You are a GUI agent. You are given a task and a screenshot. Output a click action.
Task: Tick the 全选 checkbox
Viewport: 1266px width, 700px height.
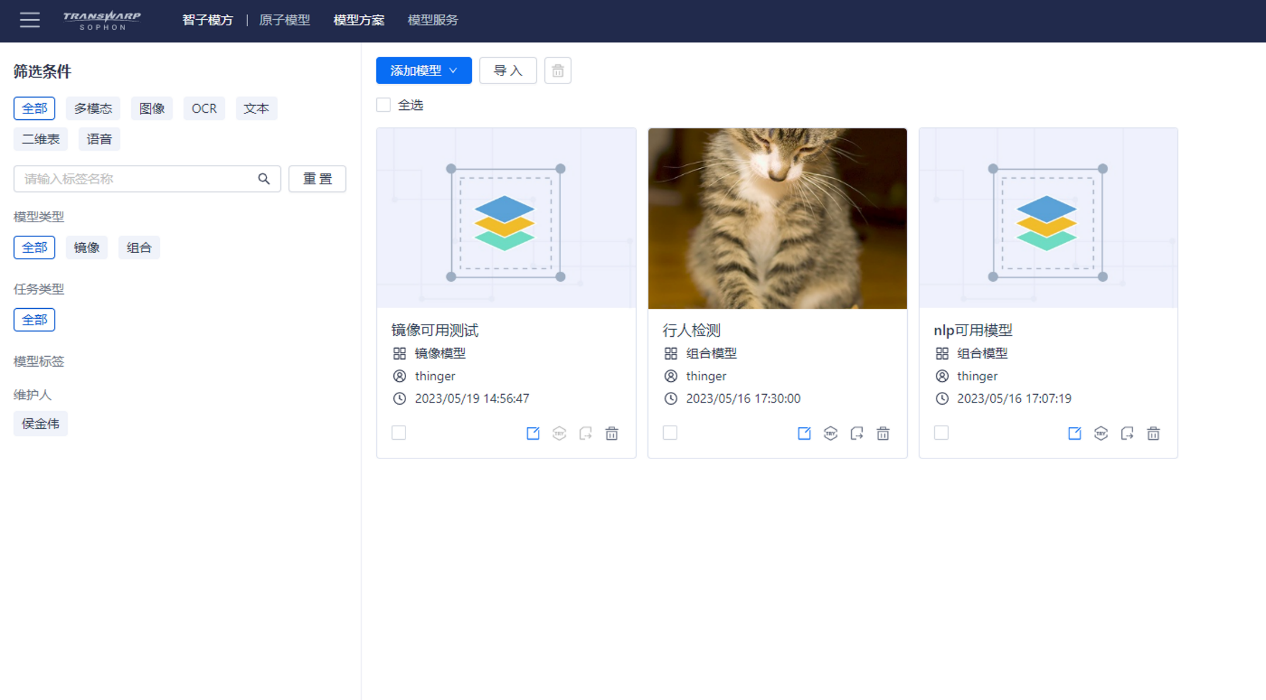tap(384, 105)
